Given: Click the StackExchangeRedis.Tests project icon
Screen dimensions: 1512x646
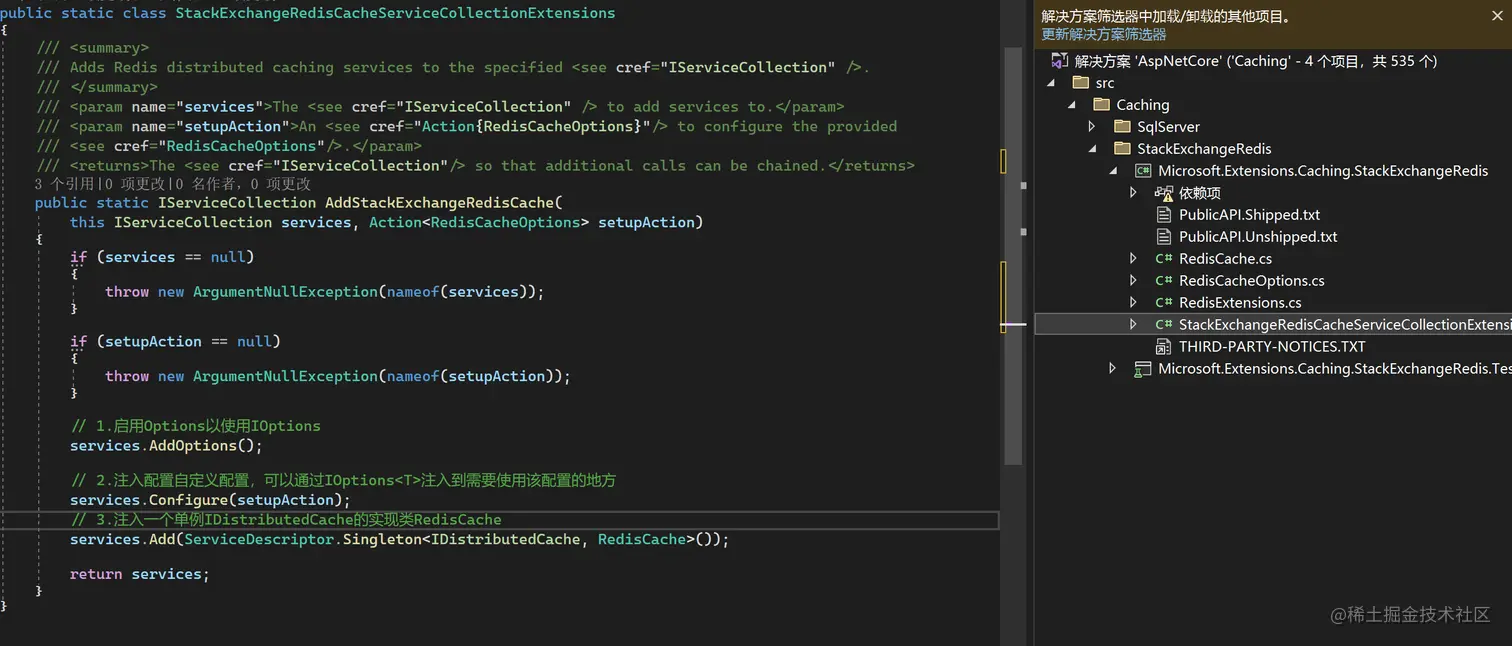Looking at the screenshot, I should [1142, 369].
